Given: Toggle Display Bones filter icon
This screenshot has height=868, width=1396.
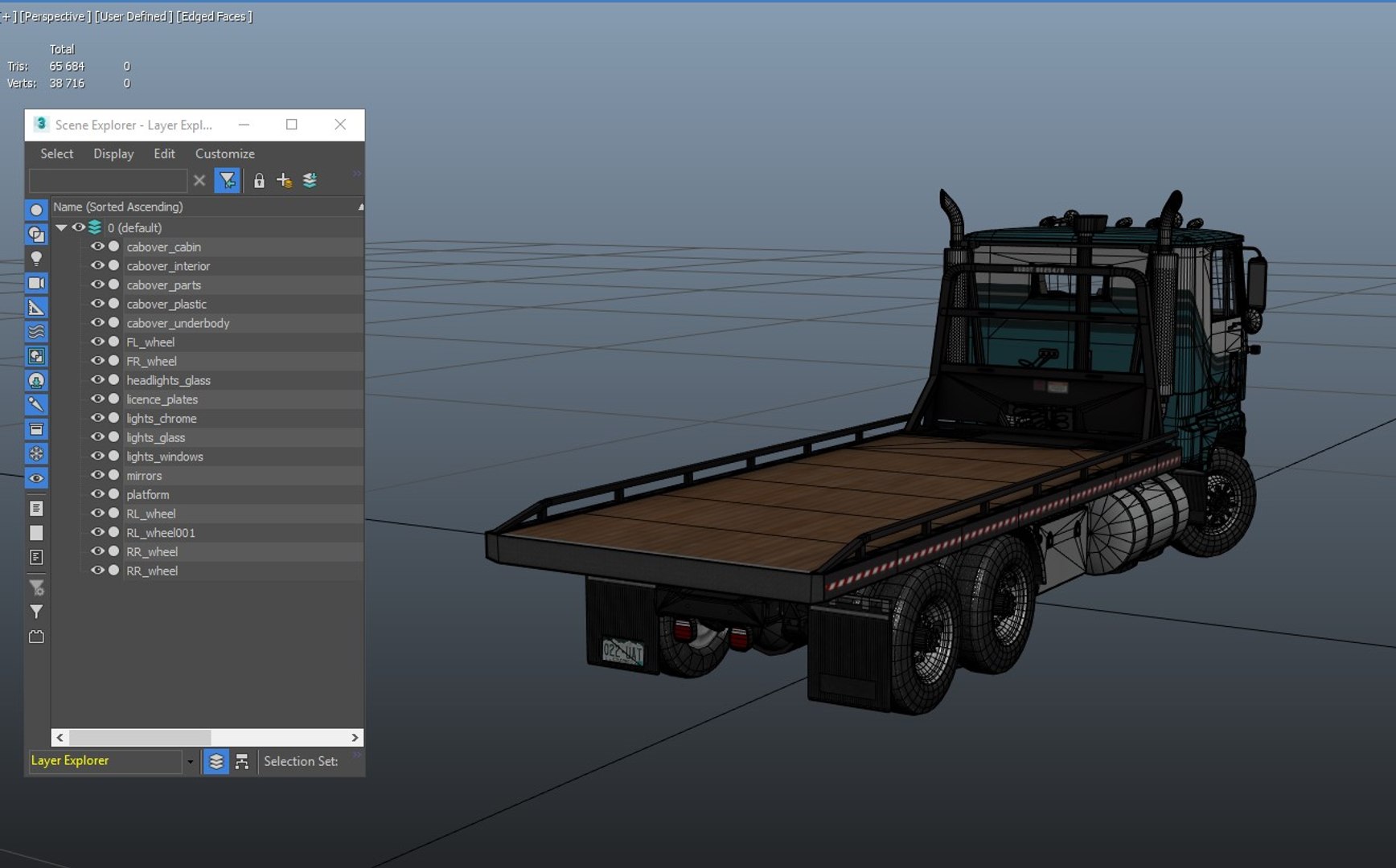Looking at the screenshot, I should (x=36, y=404).
